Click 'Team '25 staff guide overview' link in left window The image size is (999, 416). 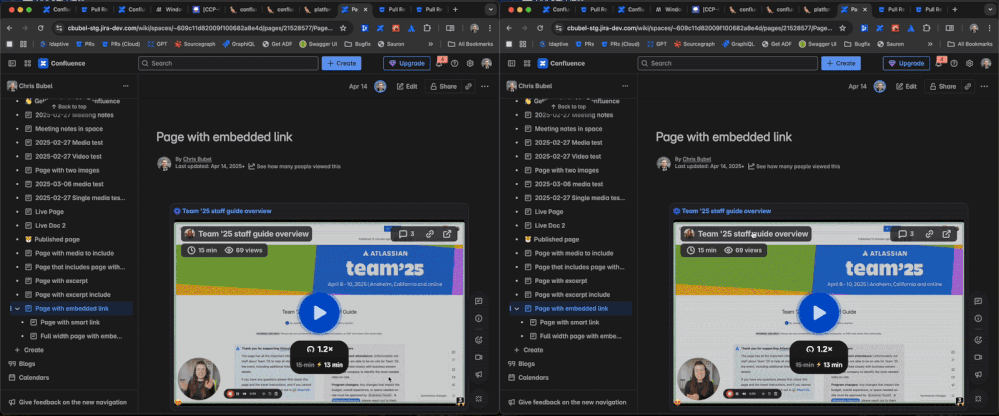pos(227,211)
